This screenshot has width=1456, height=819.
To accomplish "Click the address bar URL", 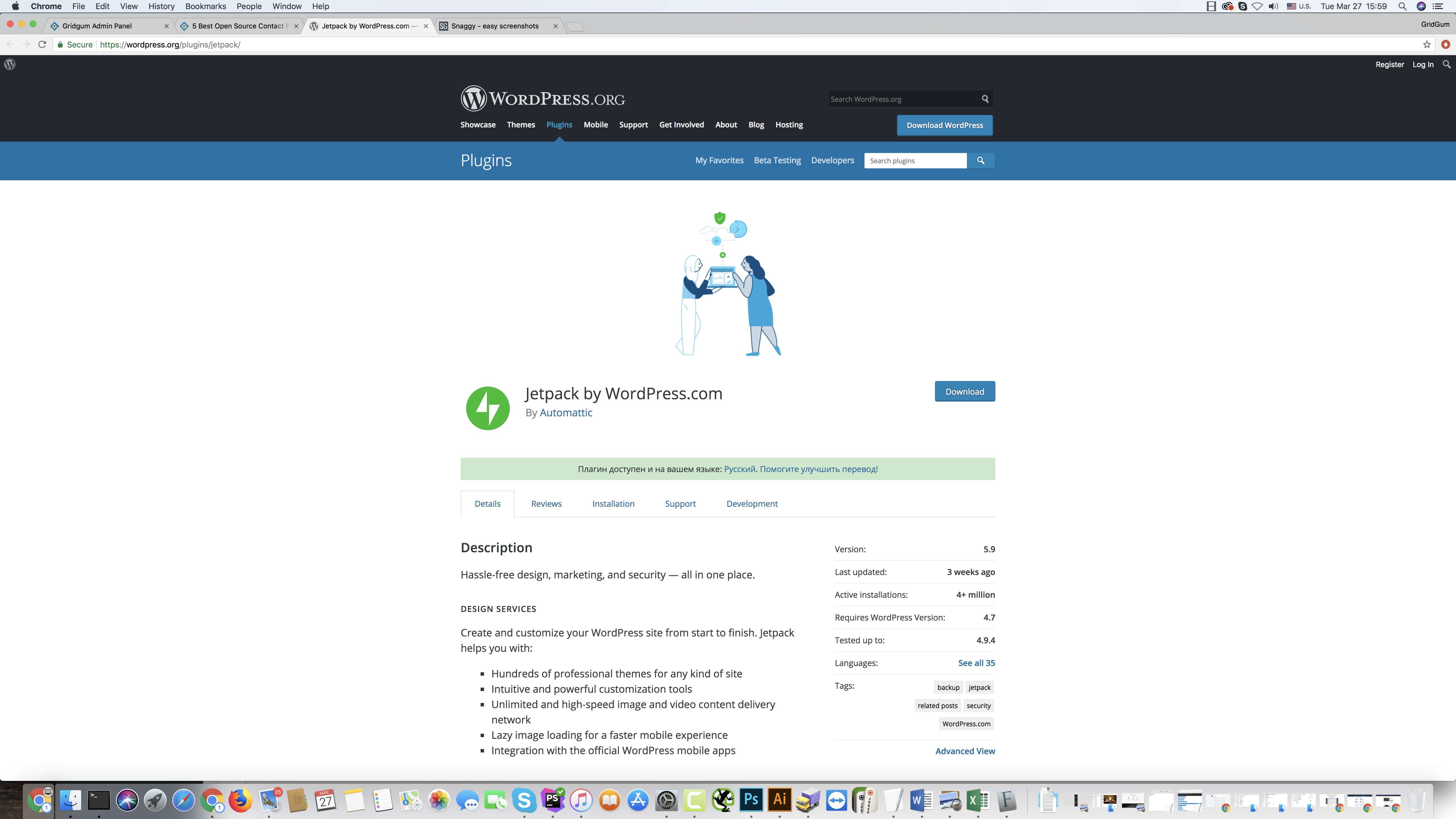I will point(170,45).
